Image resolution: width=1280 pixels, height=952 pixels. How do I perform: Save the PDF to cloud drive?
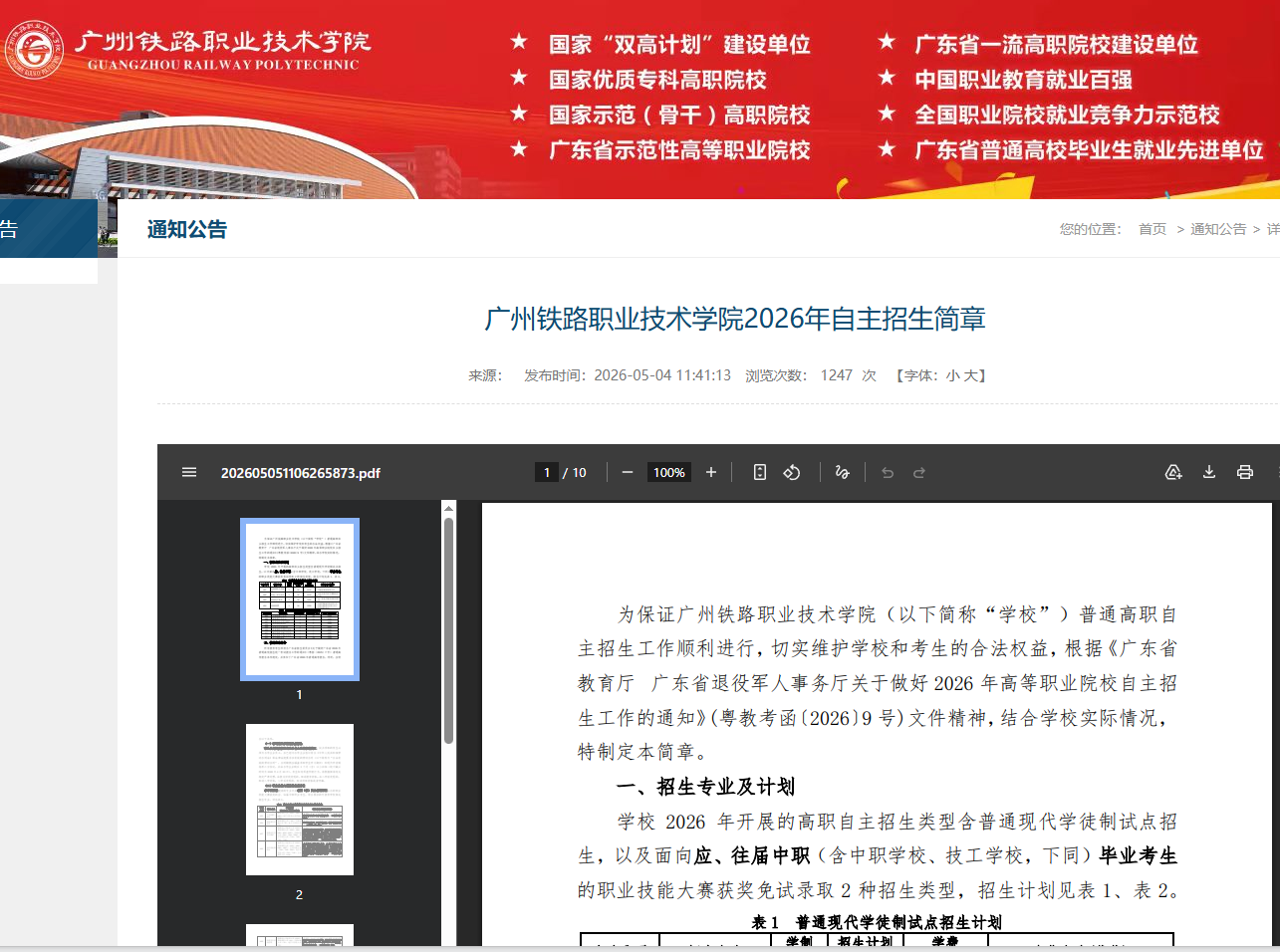pos(1173,472)
